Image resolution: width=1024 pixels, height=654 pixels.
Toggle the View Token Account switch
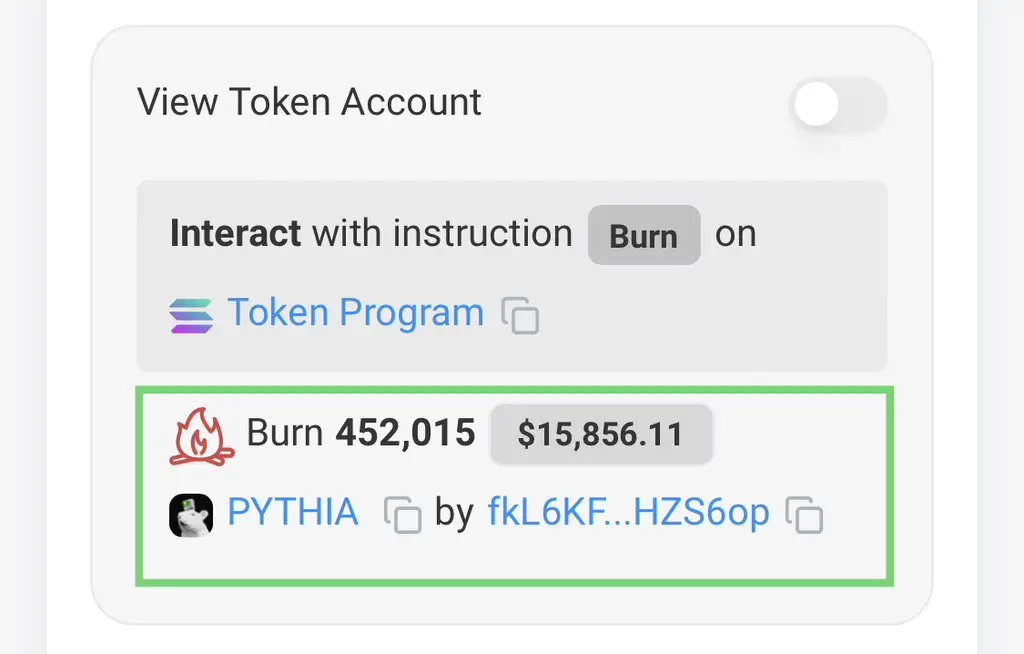pyautogui.click(x=838, y=104)
